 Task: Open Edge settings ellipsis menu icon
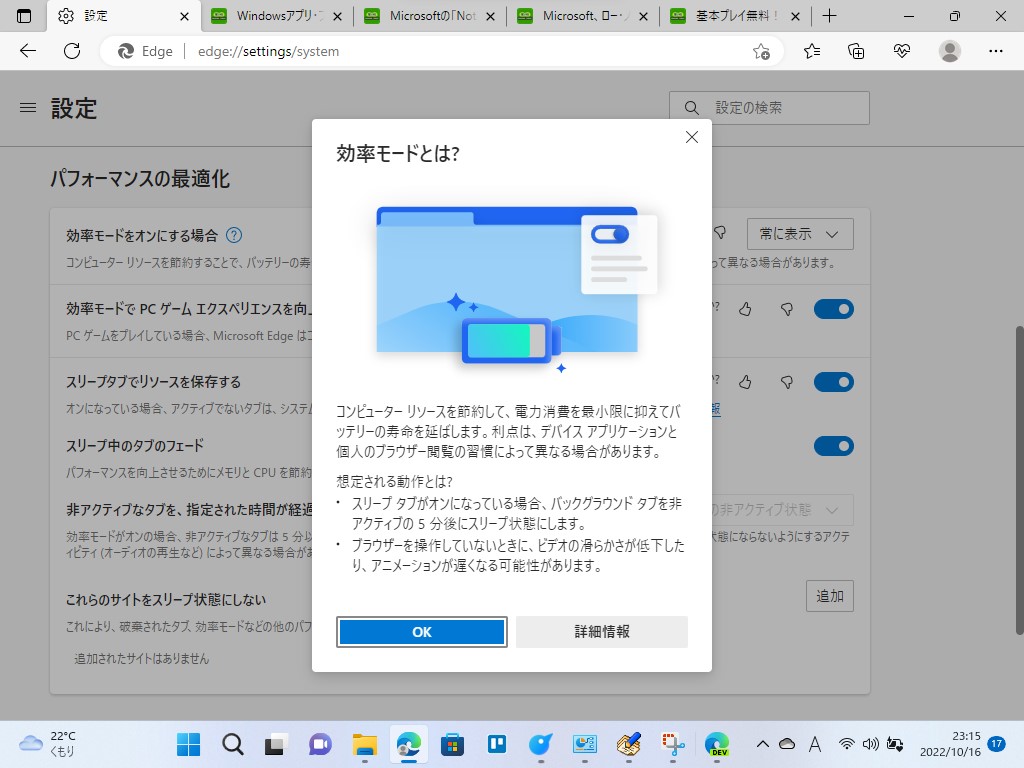point(995,51)
